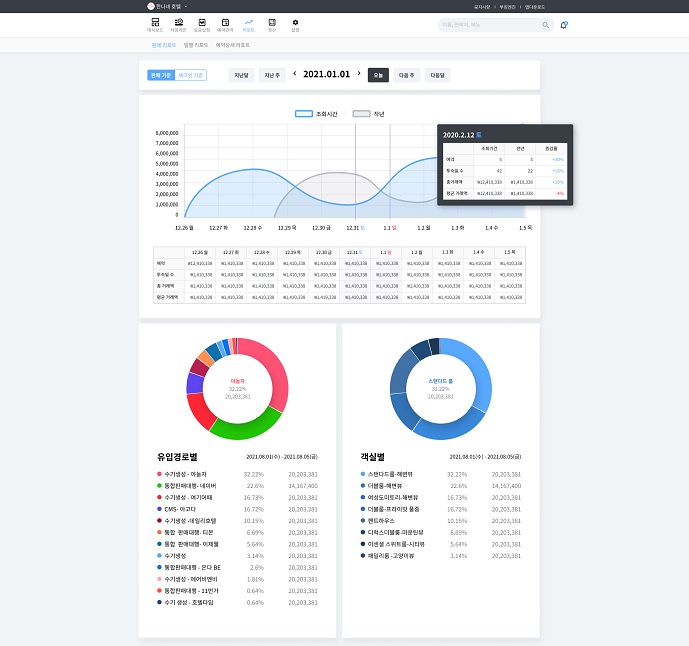Click the 8,000,000 y-axis label
The image size is (689, 646).
(167, 133)
